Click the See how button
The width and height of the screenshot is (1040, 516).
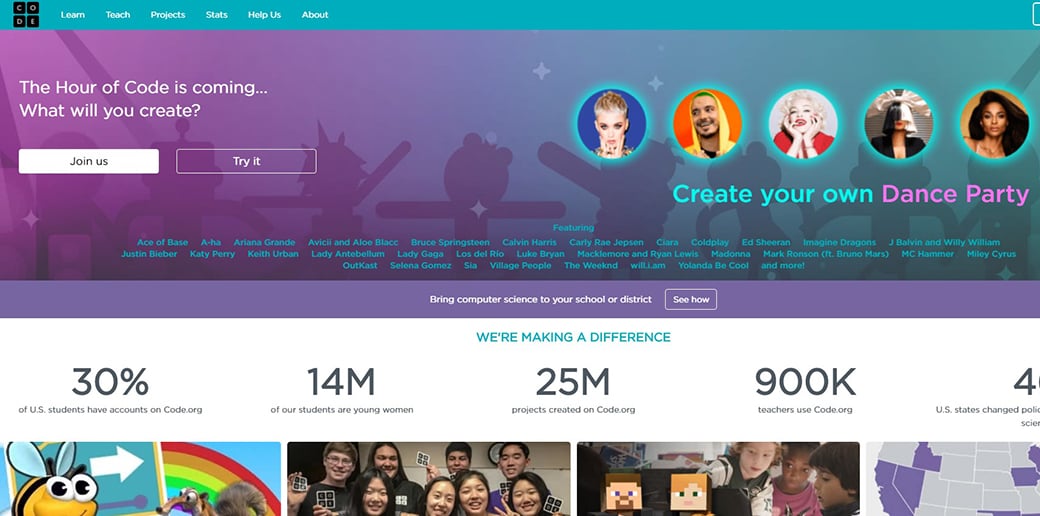(x=691, y=299)
